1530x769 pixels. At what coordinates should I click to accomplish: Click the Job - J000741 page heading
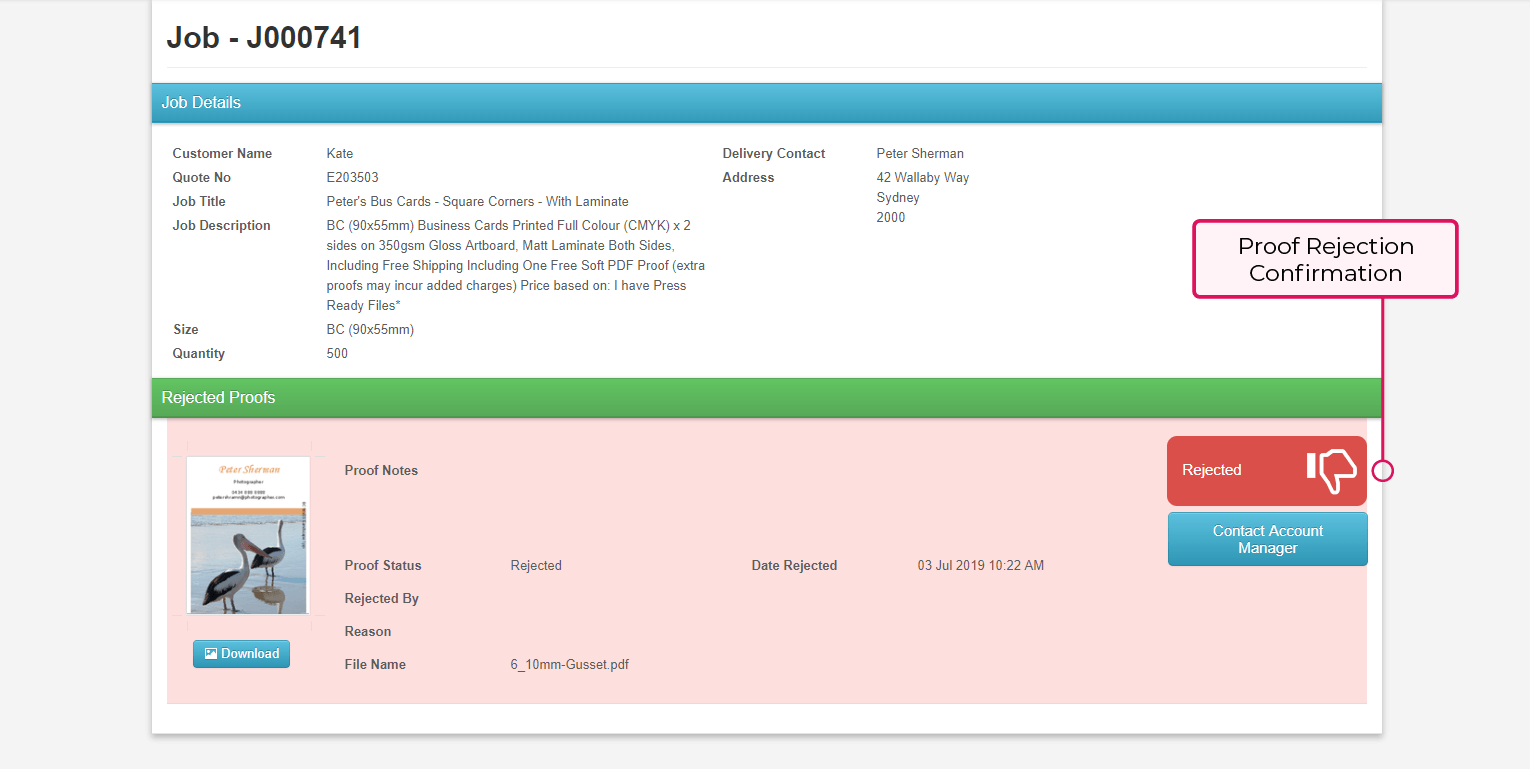[264, 38]
